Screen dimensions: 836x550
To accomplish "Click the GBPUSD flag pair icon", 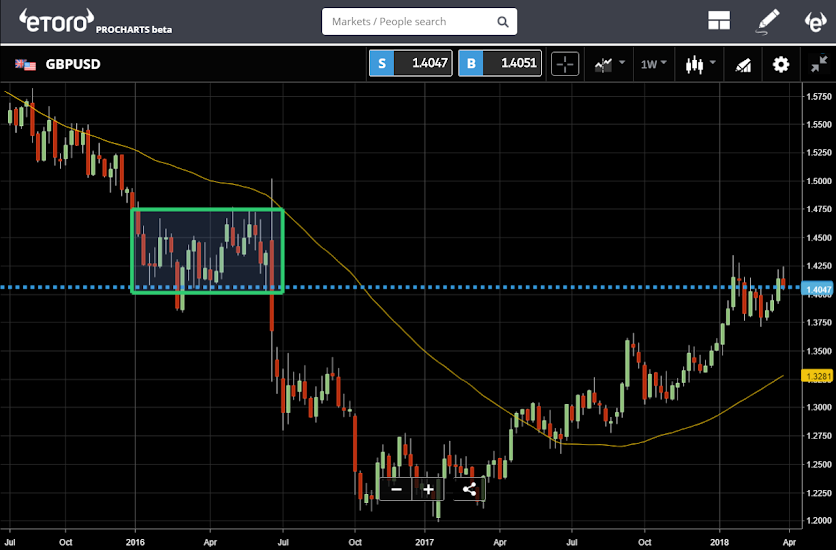I will point(25,64).
